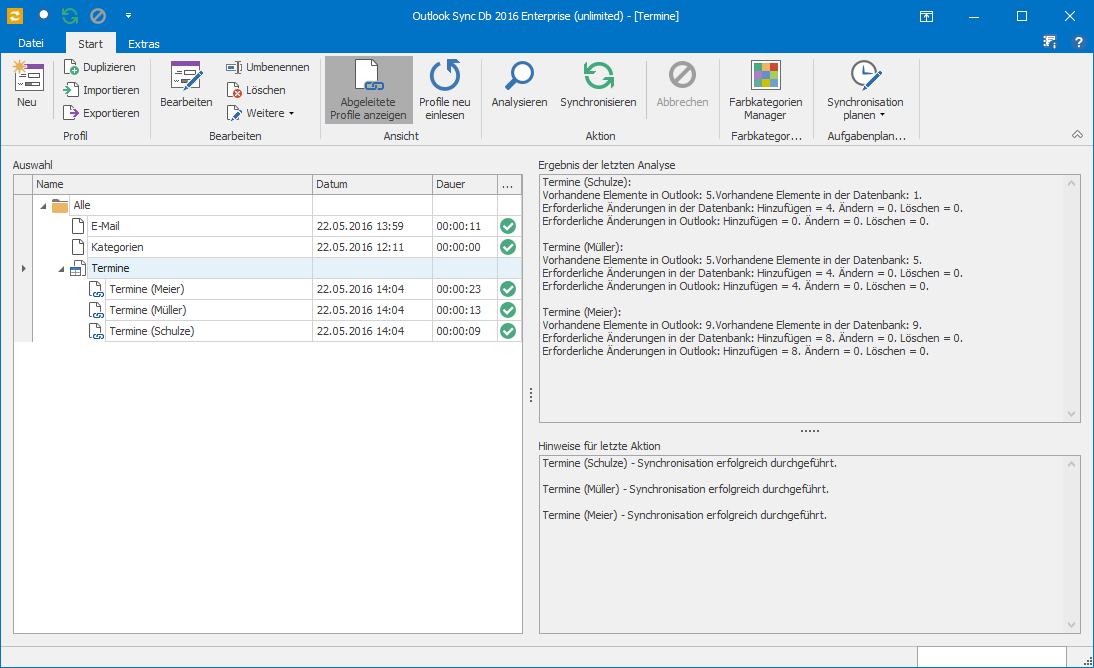
Task: Open the quick access toolbar customize dropdown
Action: pos(128,15)
